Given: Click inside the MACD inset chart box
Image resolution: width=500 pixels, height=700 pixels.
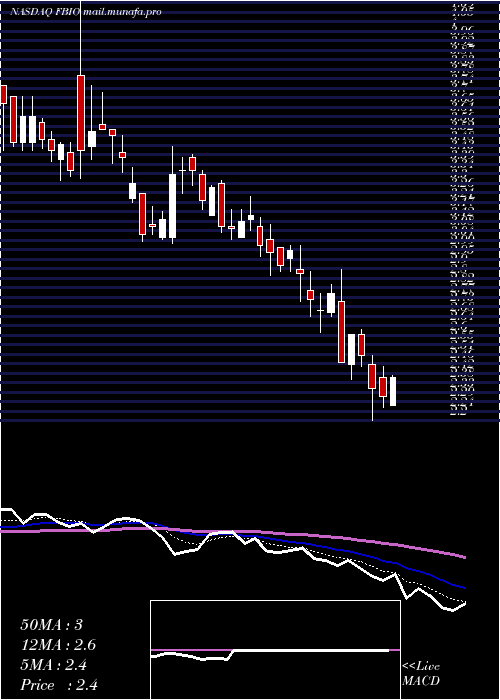Looking at the screenshot, I should [275, 650].
